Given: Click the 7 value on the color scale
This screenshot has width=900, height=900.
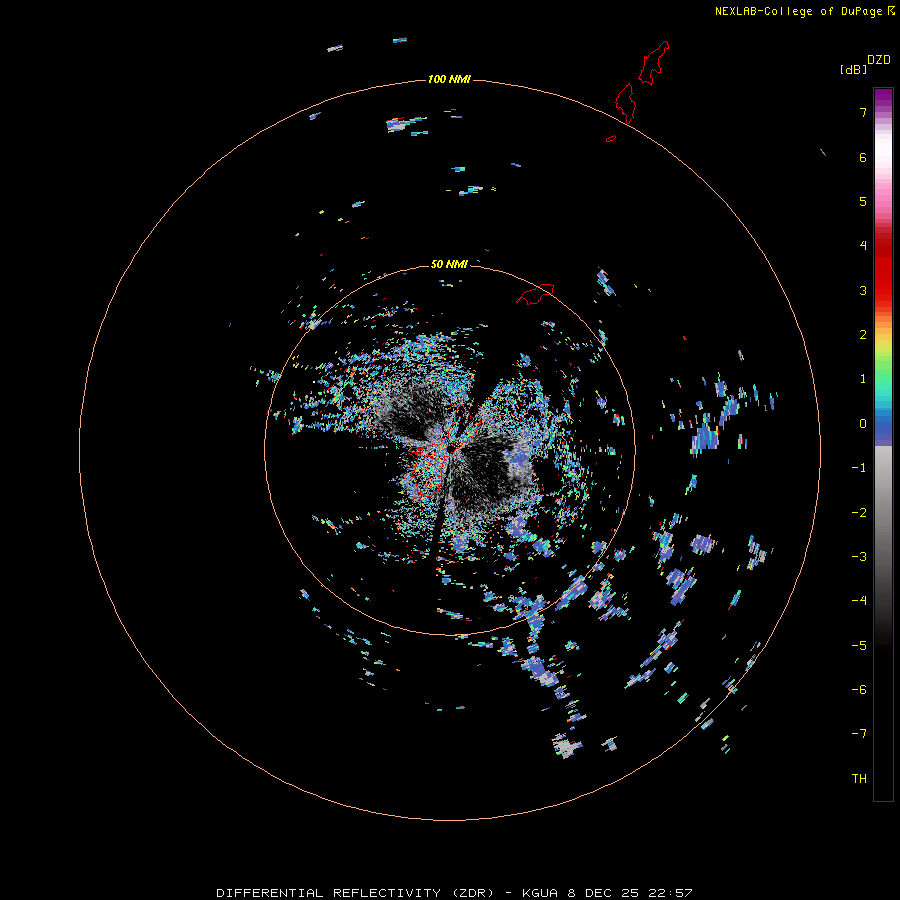Looking at the screenshot, I should (x=863, y=112).
